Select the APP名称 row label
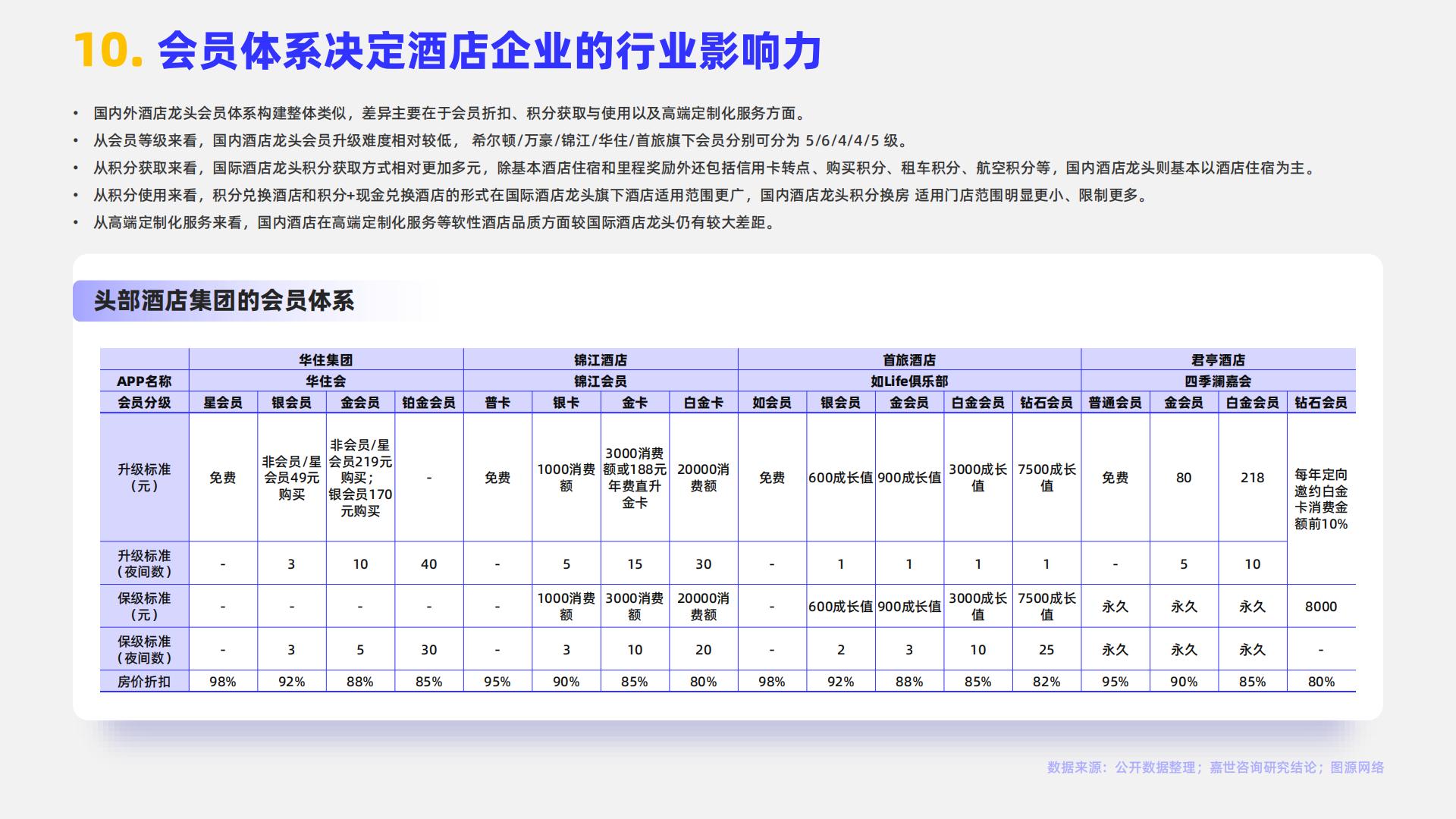Screen dimensions: 1456x819 click(x=144, y=381)
